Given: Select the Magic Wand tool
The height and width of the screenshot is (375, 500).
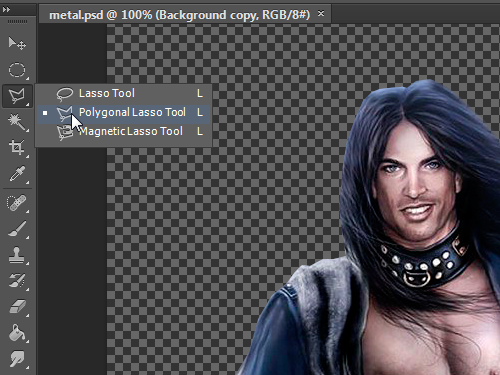Looking at the screenshot, I should pyautogui.click(x=17, y=122).
